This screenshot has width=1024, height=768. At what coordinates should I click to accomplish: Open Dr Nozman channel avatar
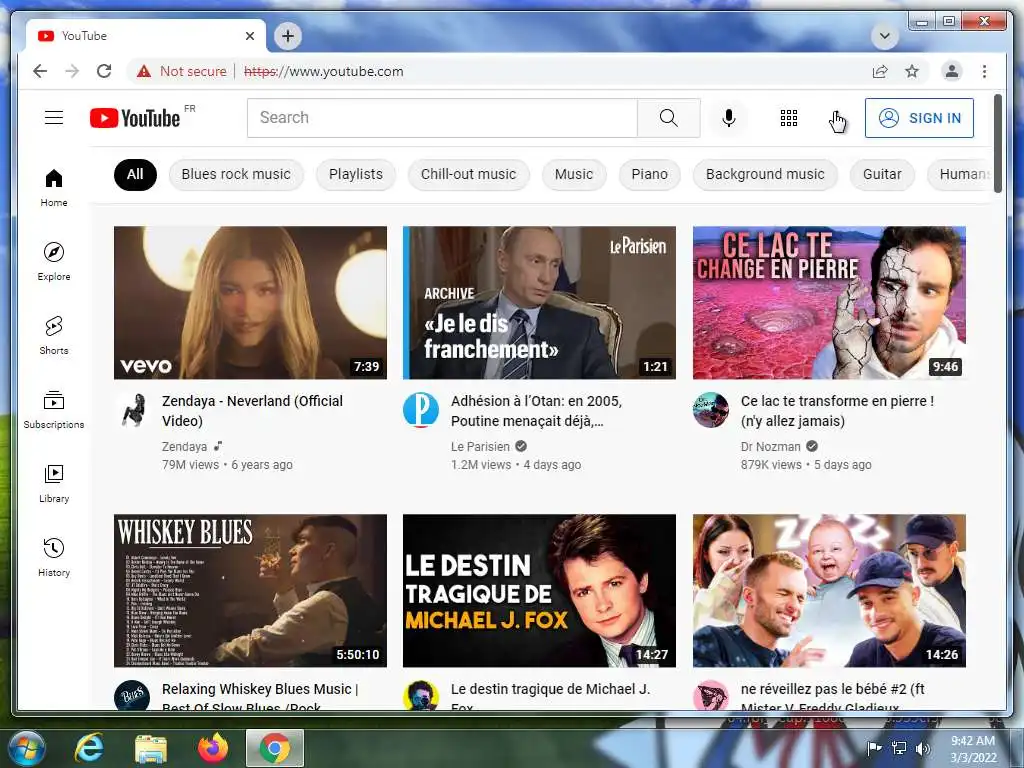[x=711, y=410]
